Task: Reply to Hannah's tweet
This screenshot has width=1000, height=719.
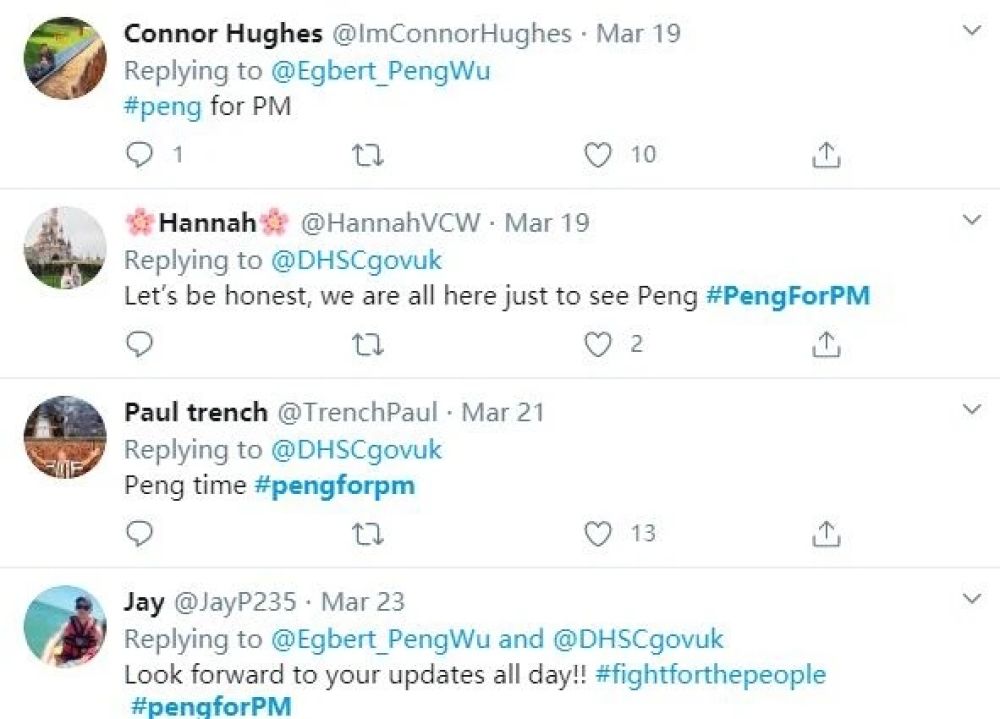Action: click(142, 345)
